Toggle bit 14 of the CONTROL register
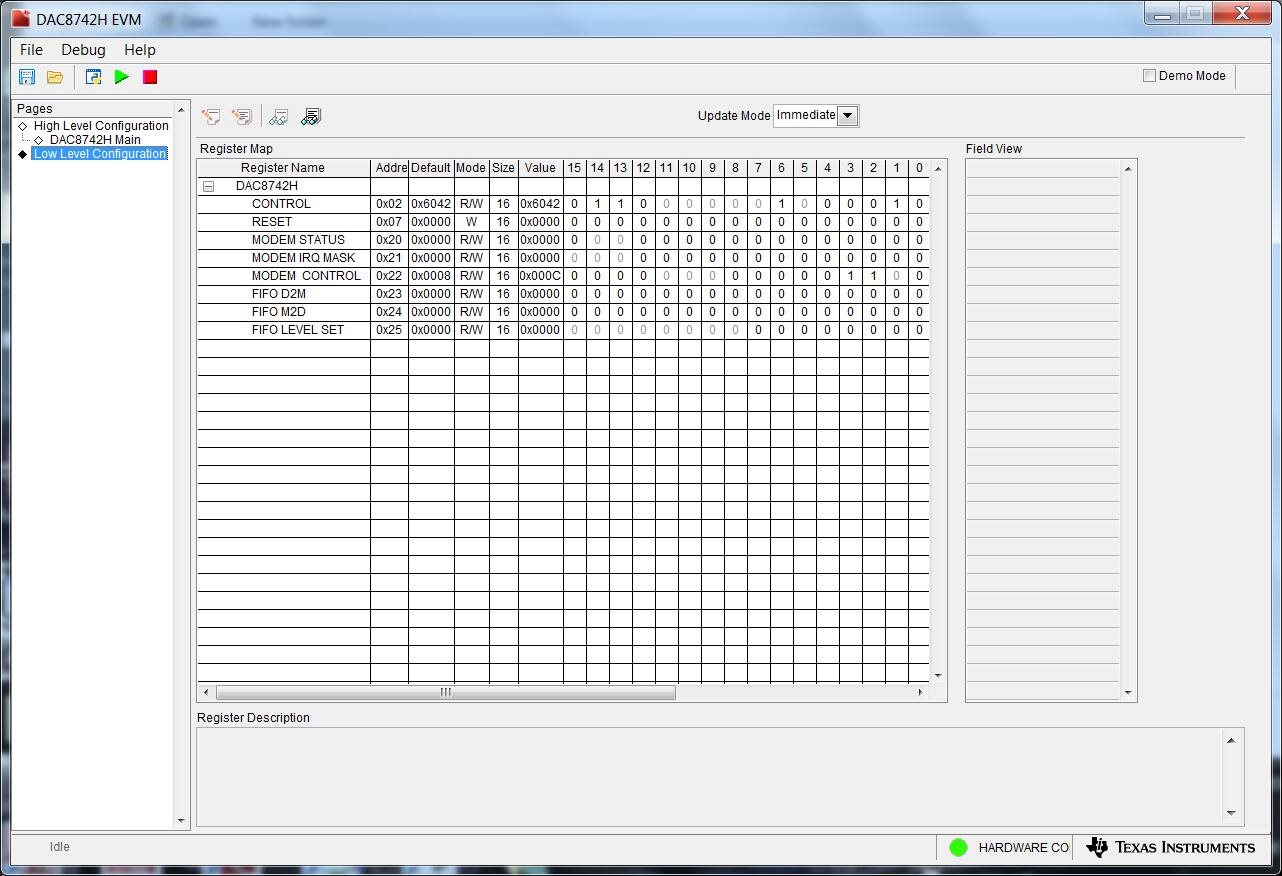The width and height of the screenshot is (1282, 876). [597, 204]
